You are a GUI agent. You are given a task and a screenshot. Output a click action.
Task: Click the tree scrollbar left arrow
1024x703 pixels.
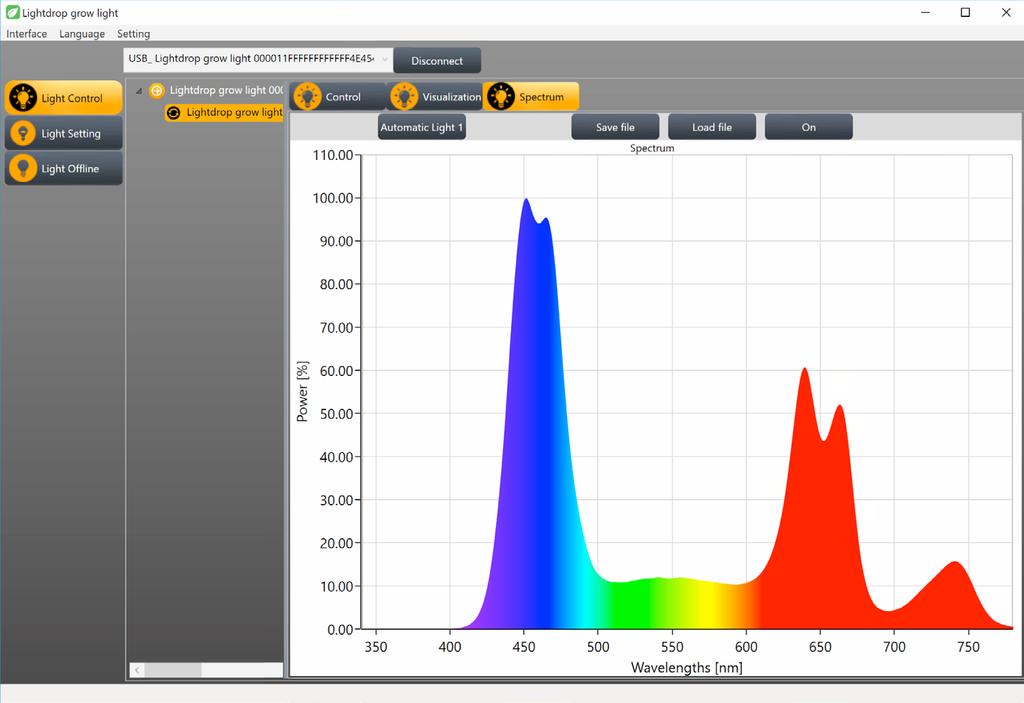[x=137, y=670]
